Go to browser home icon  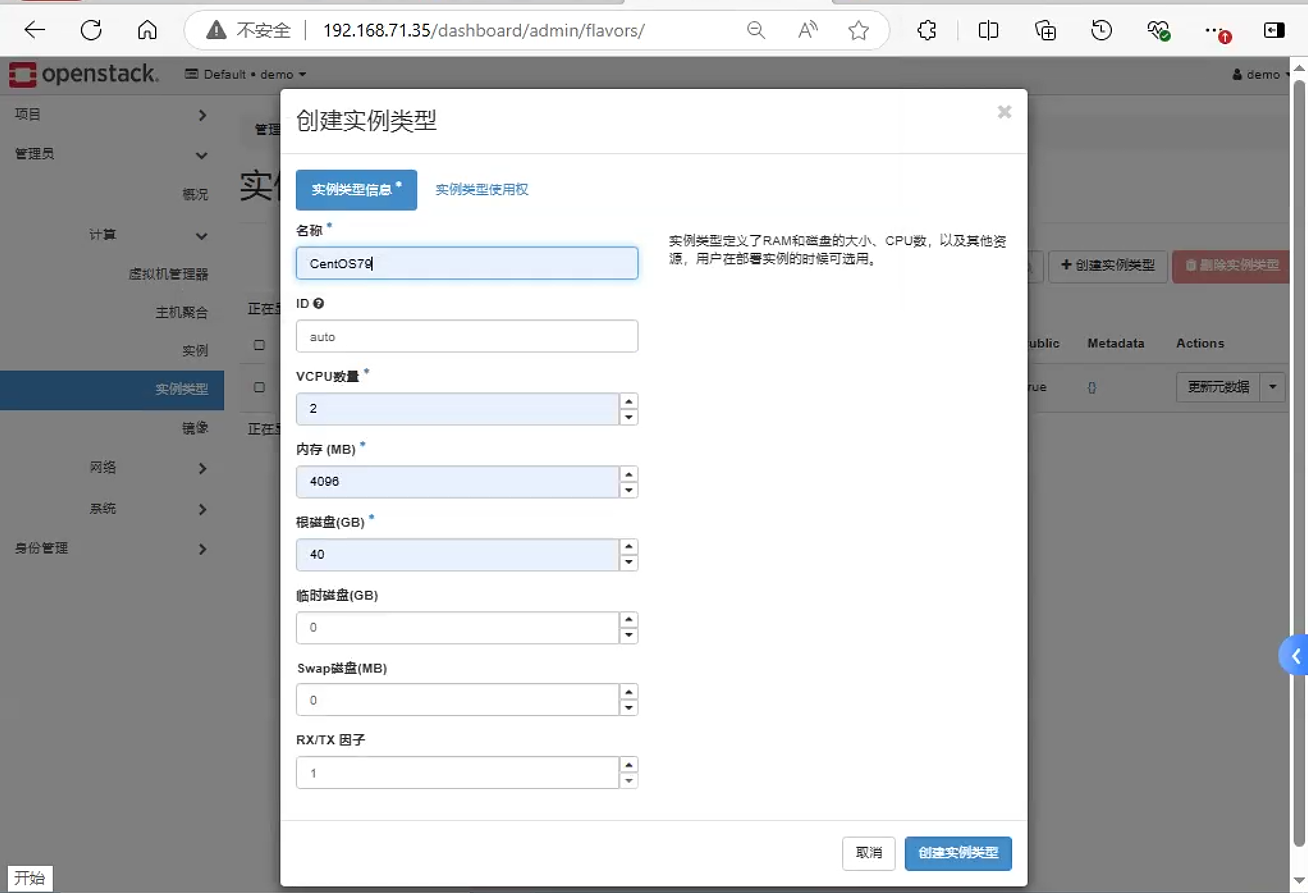[x=147, y=31]
